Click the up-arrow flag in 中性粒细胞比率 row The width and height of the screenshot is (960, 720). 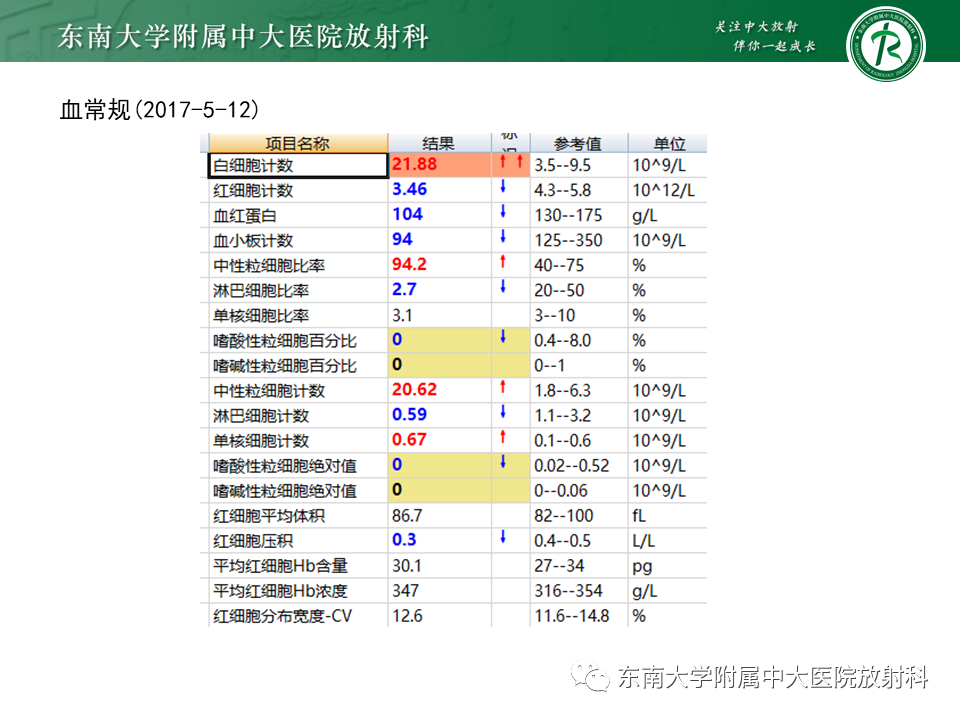pyautogui.click(x=503, y=262)
